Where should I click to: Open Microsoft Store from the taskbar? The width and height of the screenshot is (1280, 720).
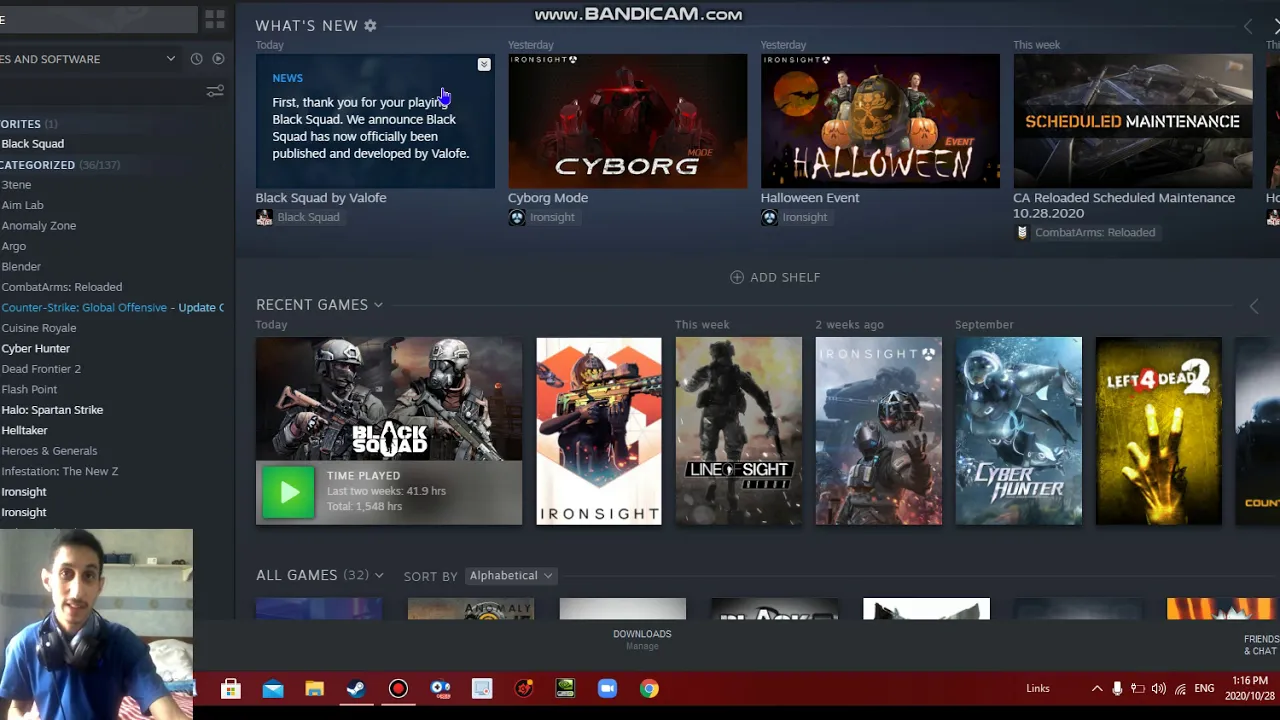231,688
